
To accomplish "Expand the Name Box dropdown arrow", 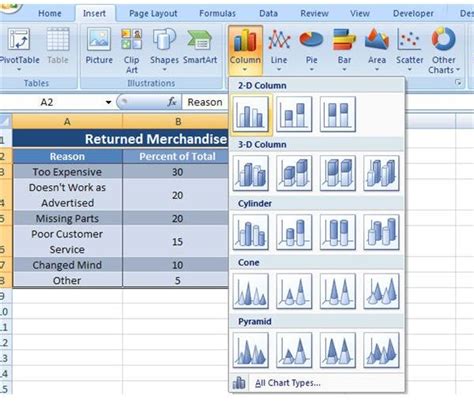I will pyautogui.click(x=108, y=102).
